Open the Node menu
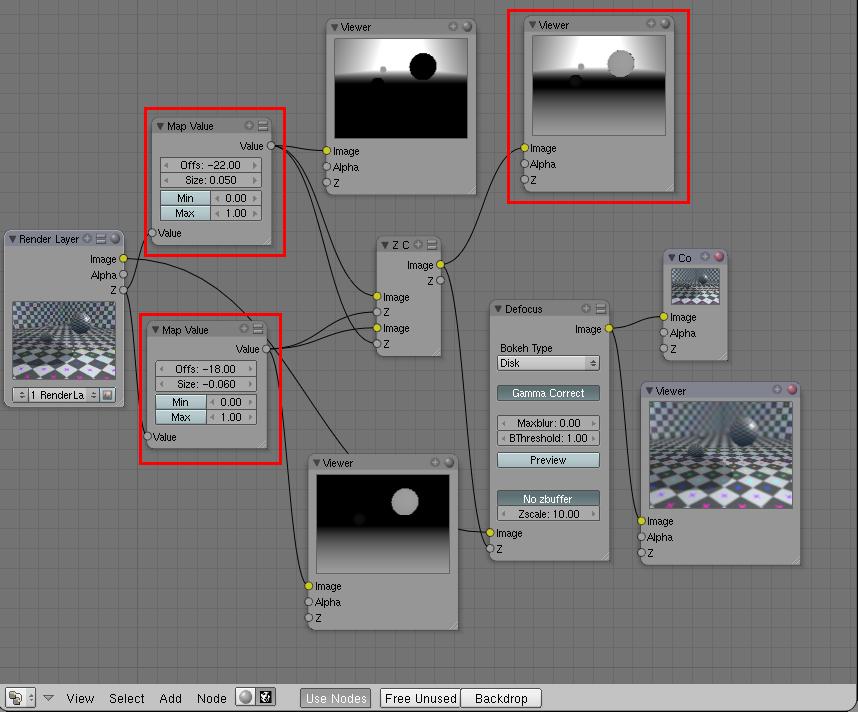The width and height of the screenshot is (858, 712). coord(211,698)
